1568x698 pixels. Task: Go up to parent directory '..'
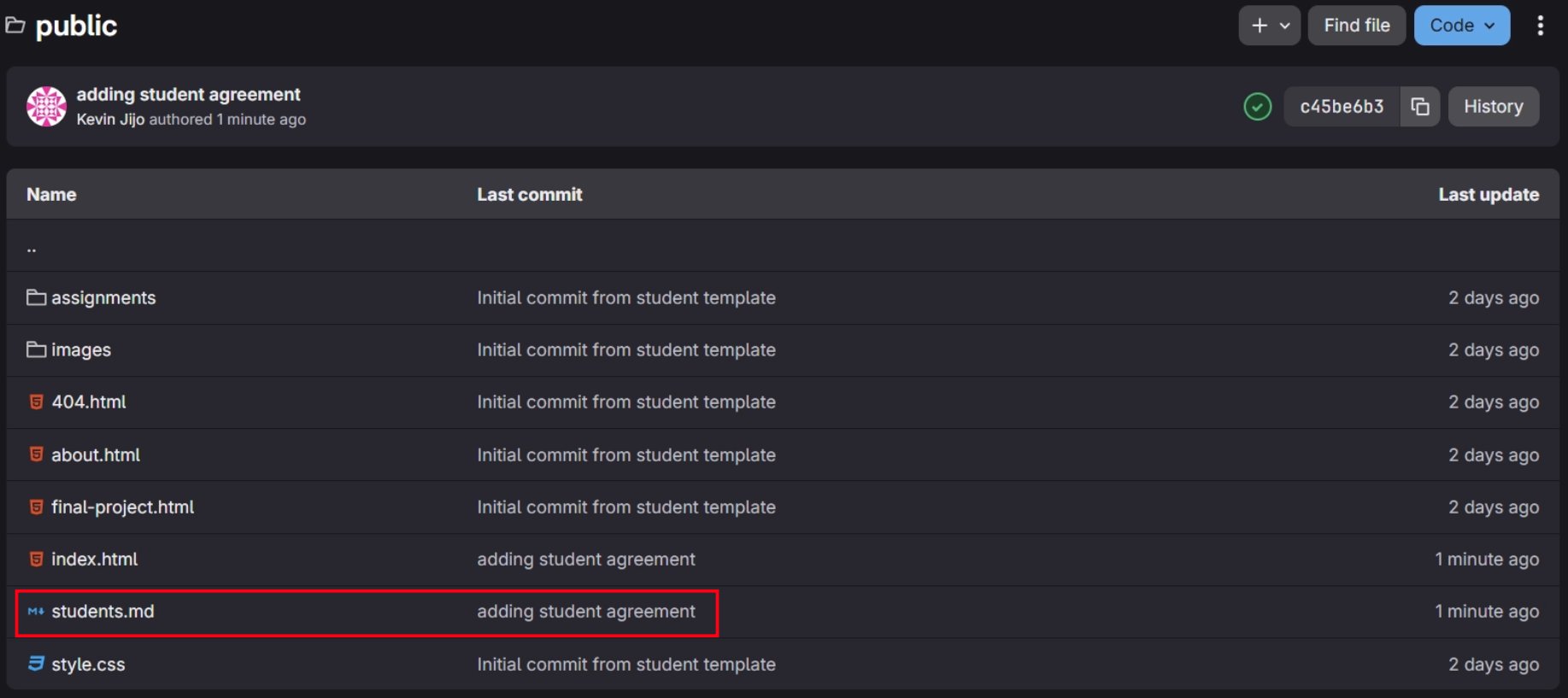pos(32,248)
